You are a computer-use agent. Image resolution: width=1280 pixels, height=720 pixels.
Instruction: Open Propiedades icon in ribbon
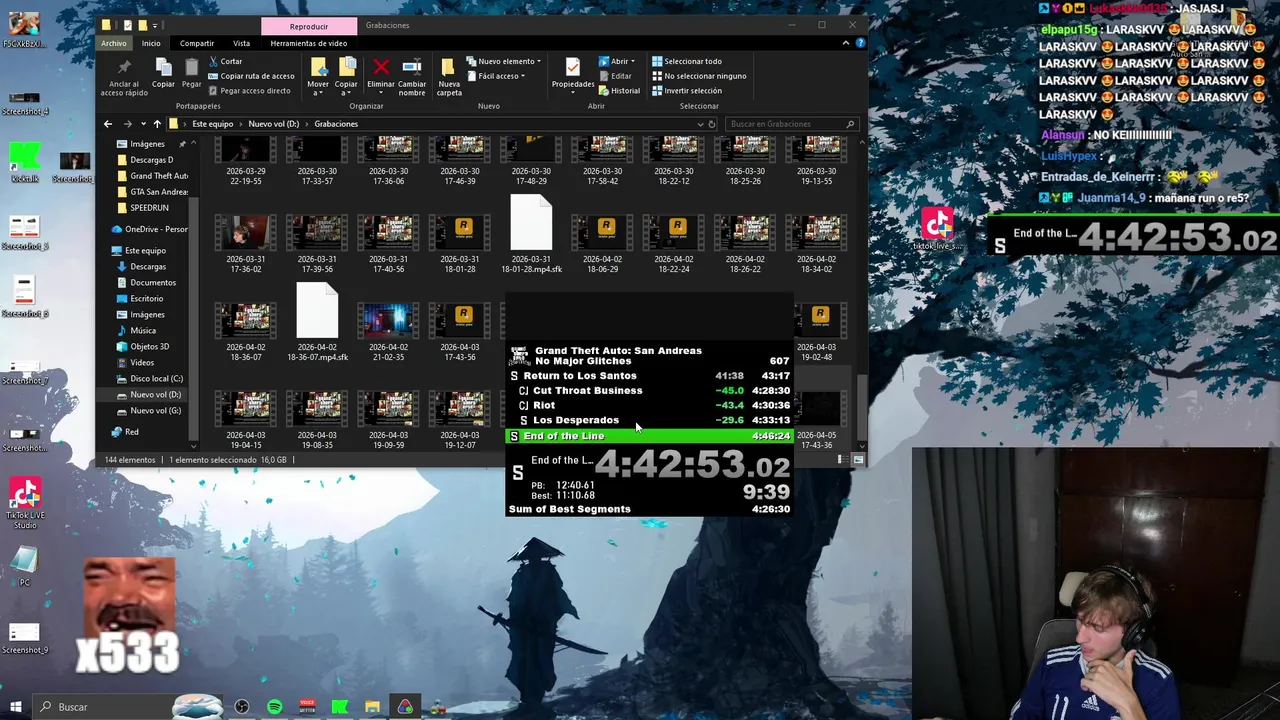point(573,67)
